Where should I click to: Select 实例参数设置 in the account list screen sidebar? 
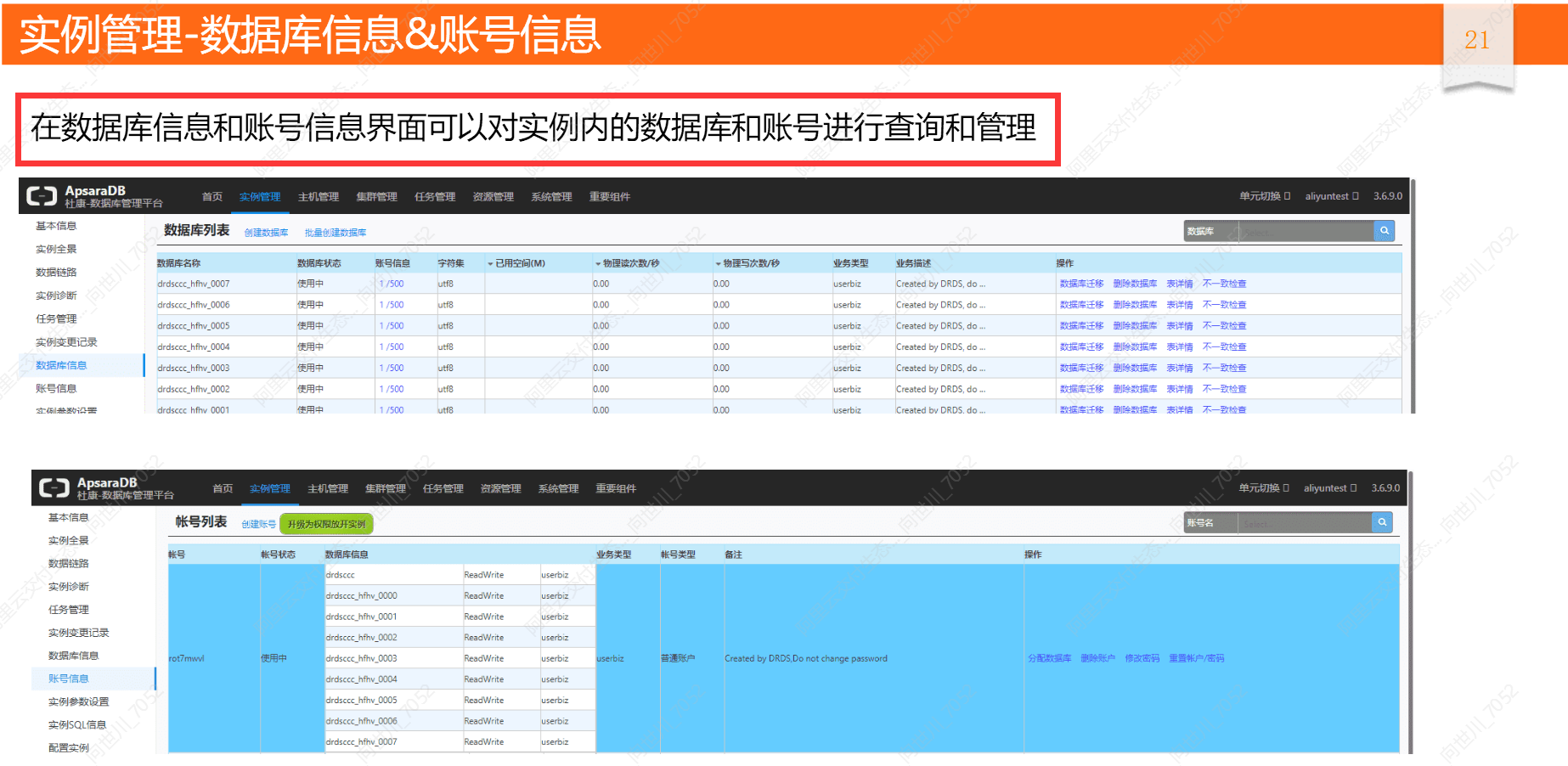[78, 701]
